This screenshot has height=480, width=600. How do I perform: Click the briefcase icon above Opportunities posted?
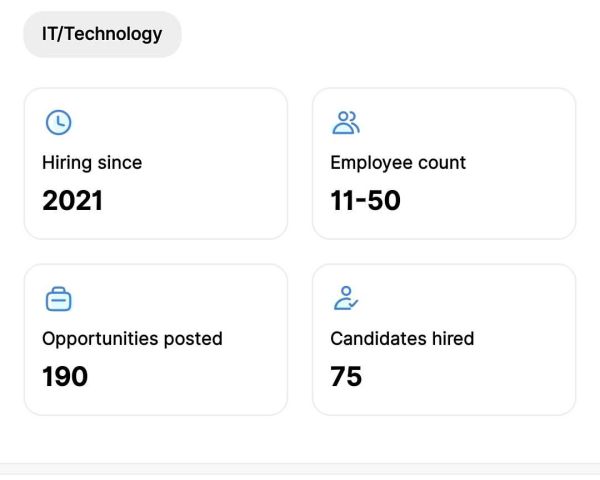coord(59,299)
